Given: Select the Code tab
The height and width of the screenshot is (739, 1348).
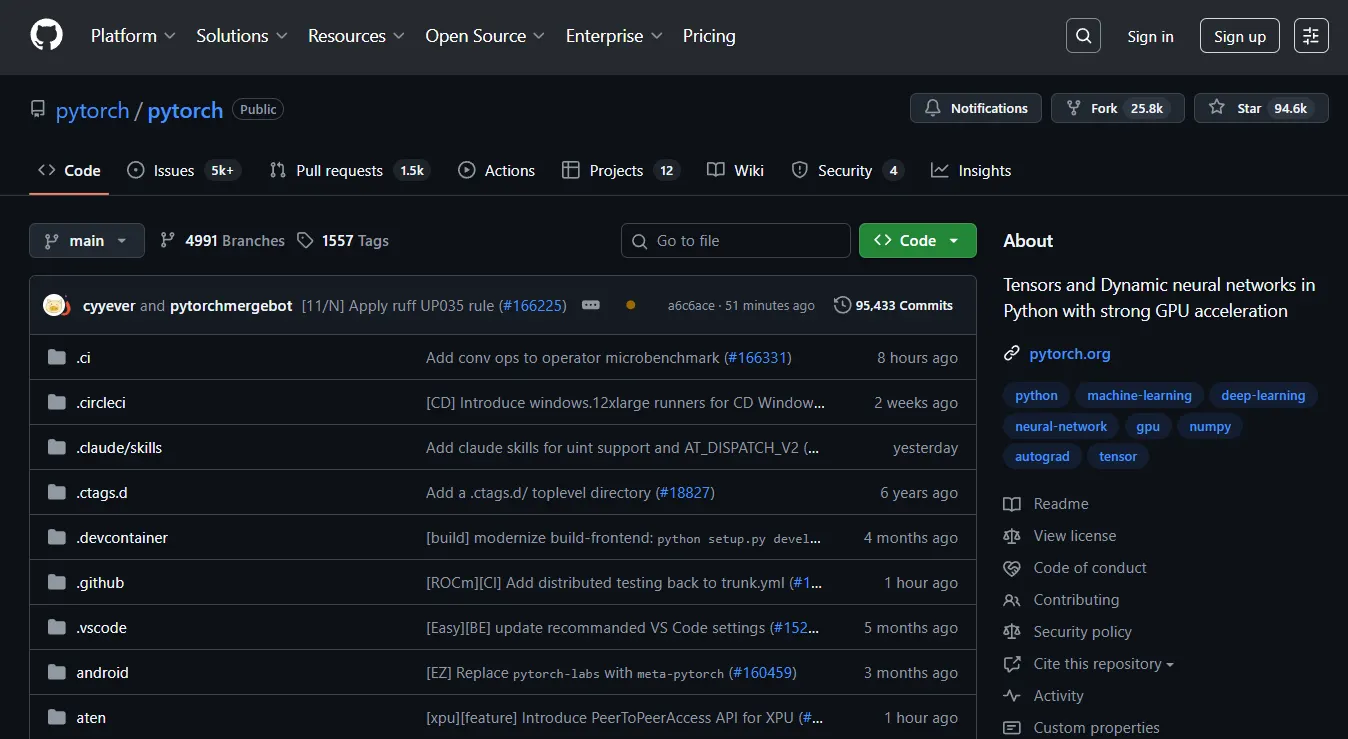Looking at the screenshot, I should click(x=69, y=170).
